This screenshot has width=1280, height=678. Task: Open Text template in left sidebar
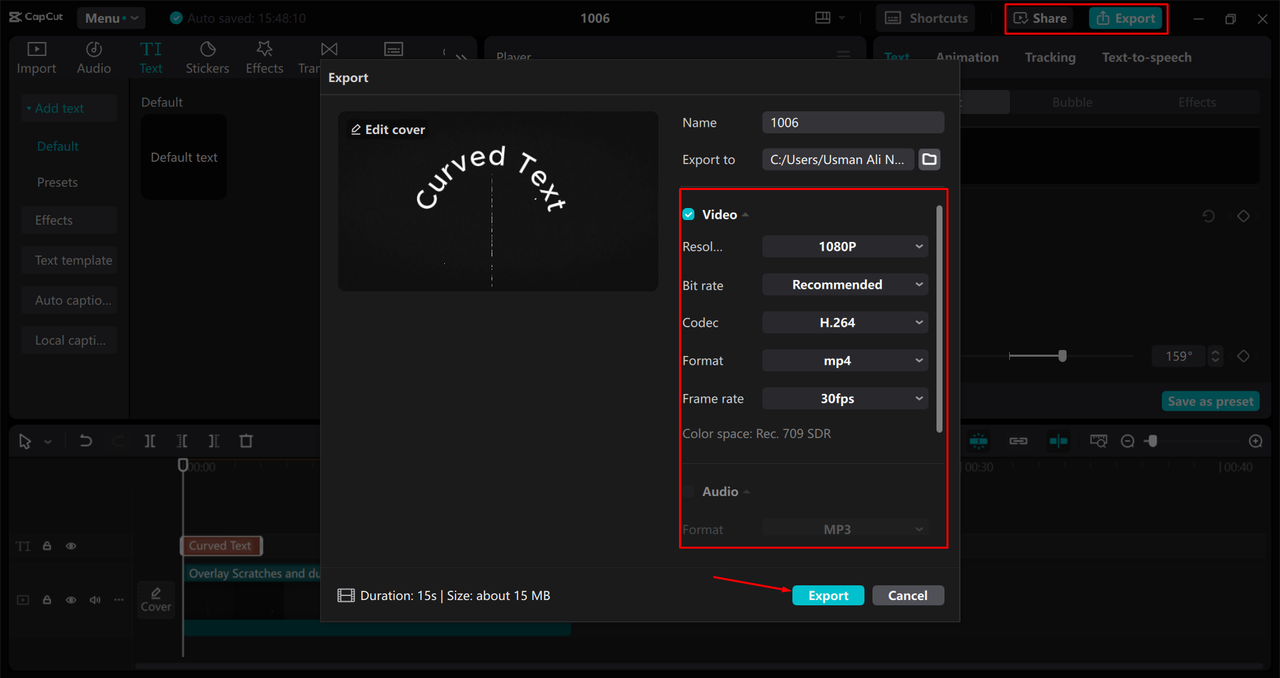point(70,260)
